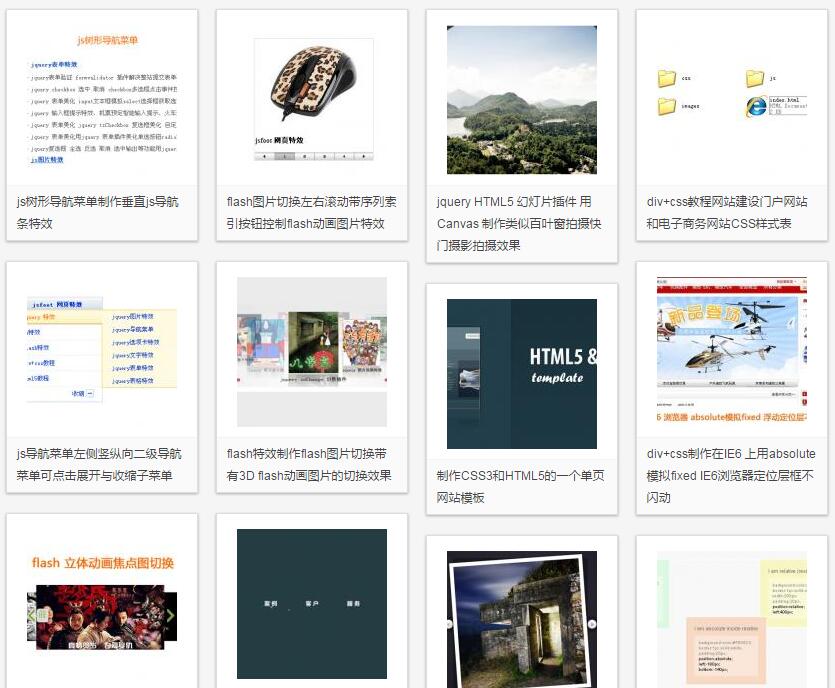This screenshot has width=835, height=688.
Task: Open the mountain lake landscape thumbnail
Action: (x=521, y=100)
